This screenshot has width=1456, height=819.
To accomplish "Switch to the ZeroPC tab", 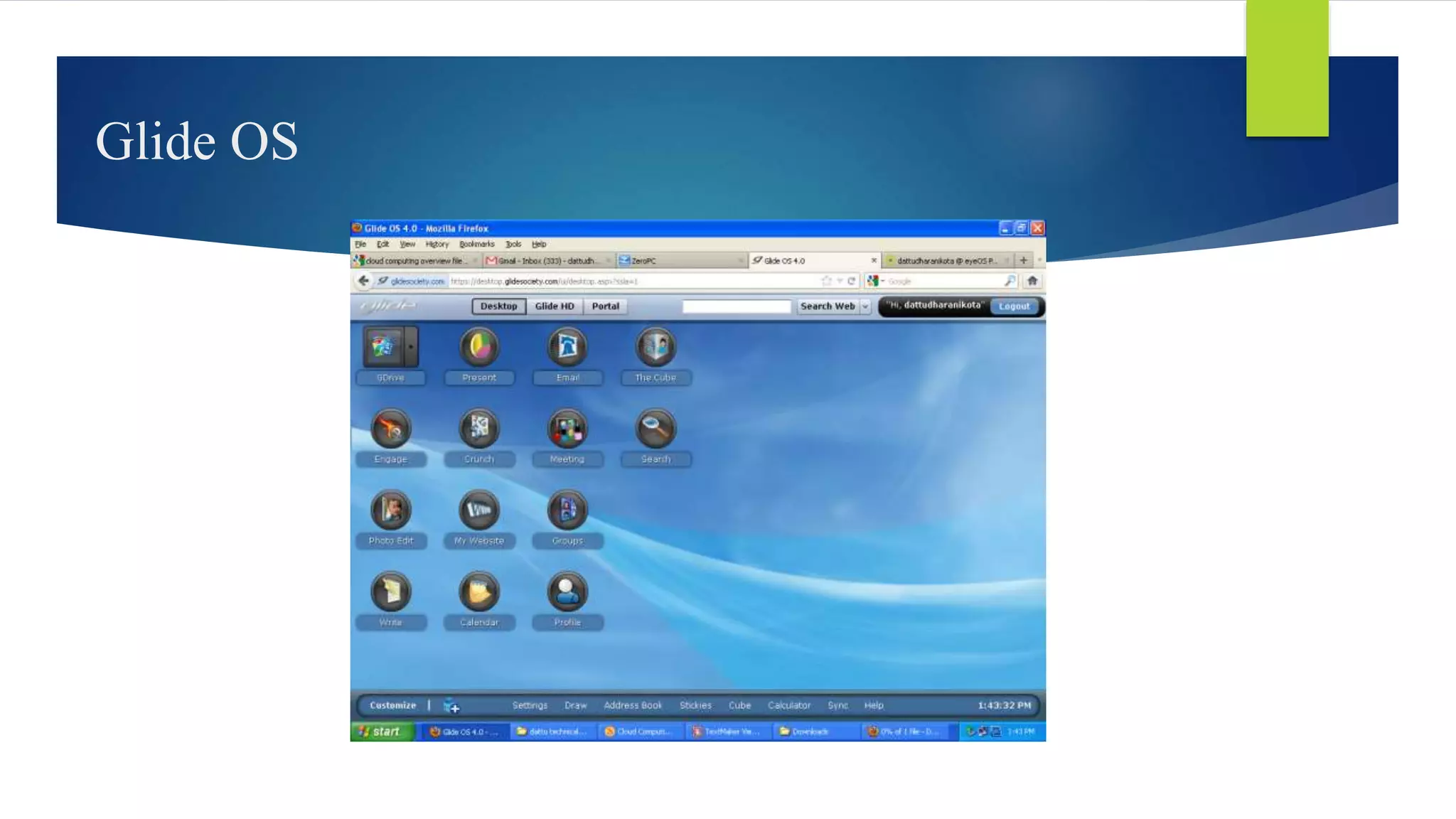I will click(x=681, y=261).
